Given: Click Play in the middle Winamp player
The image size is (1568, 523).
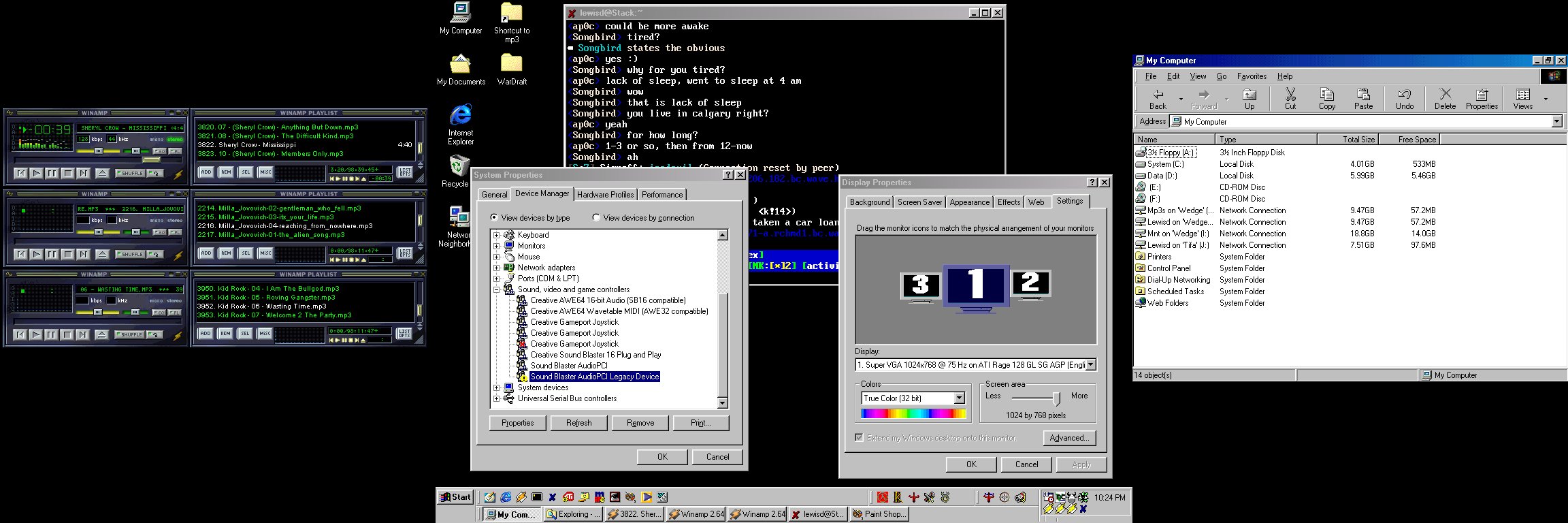Looking at the screenshot, I should click(37, 254).
